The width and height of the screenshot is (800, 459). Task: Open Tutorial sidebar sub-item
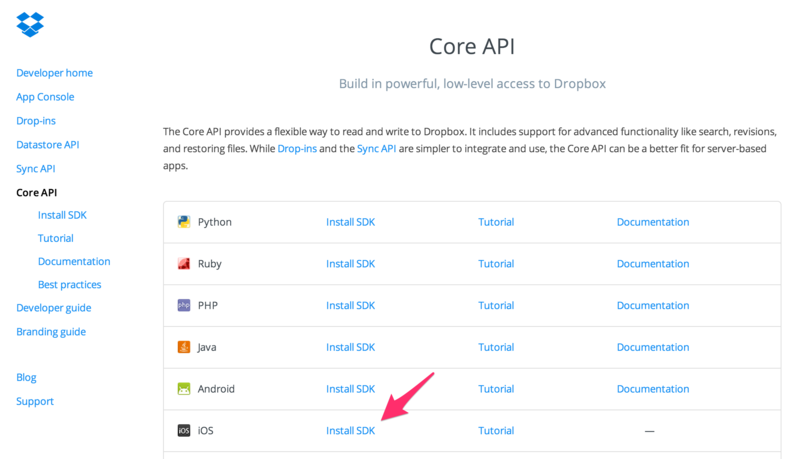tap(56, 238)
